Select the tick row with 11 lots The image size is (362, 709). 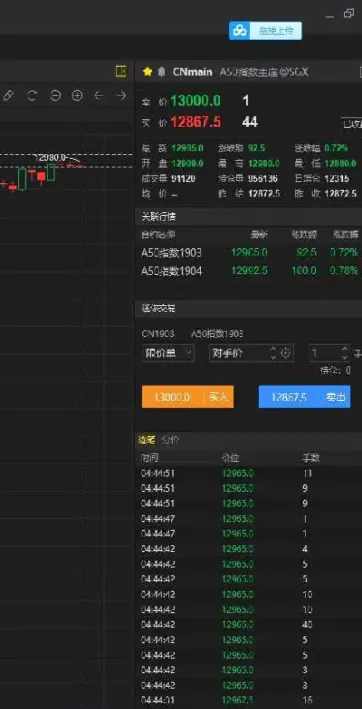[x=250, y=473]
